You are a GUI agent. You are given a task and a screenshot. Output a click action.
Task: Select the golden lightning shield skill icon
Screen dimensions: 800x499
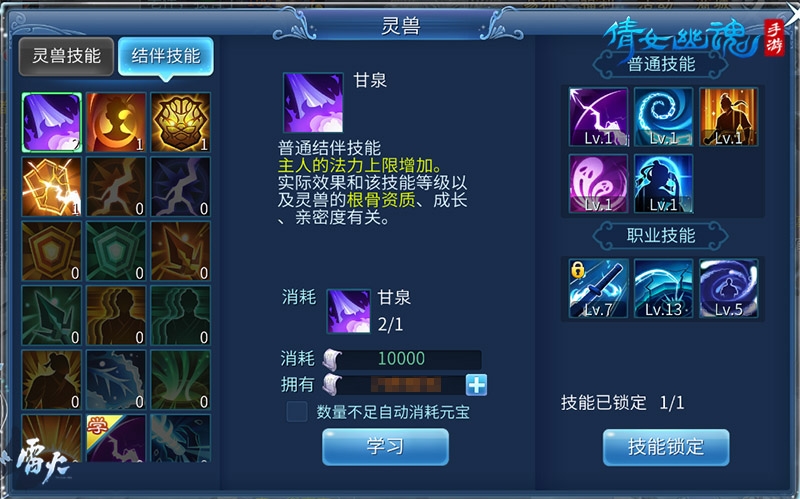(52, 187)
